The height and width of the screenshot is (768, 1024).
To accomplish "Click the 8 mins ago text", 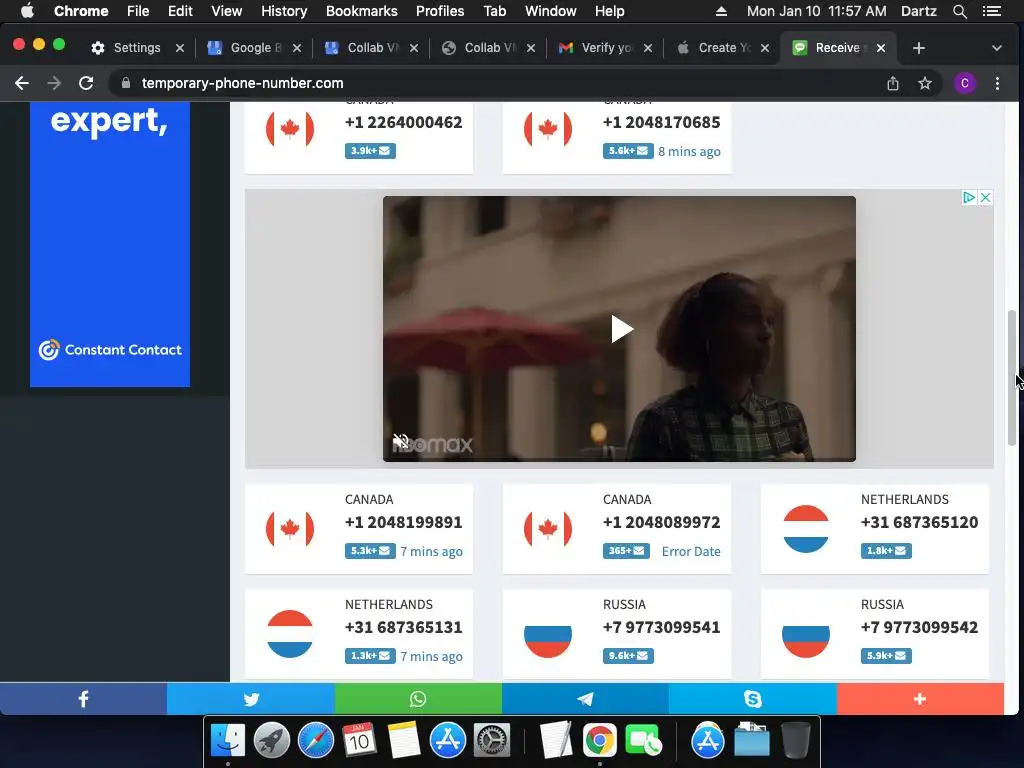I will (x=690, y=152).
